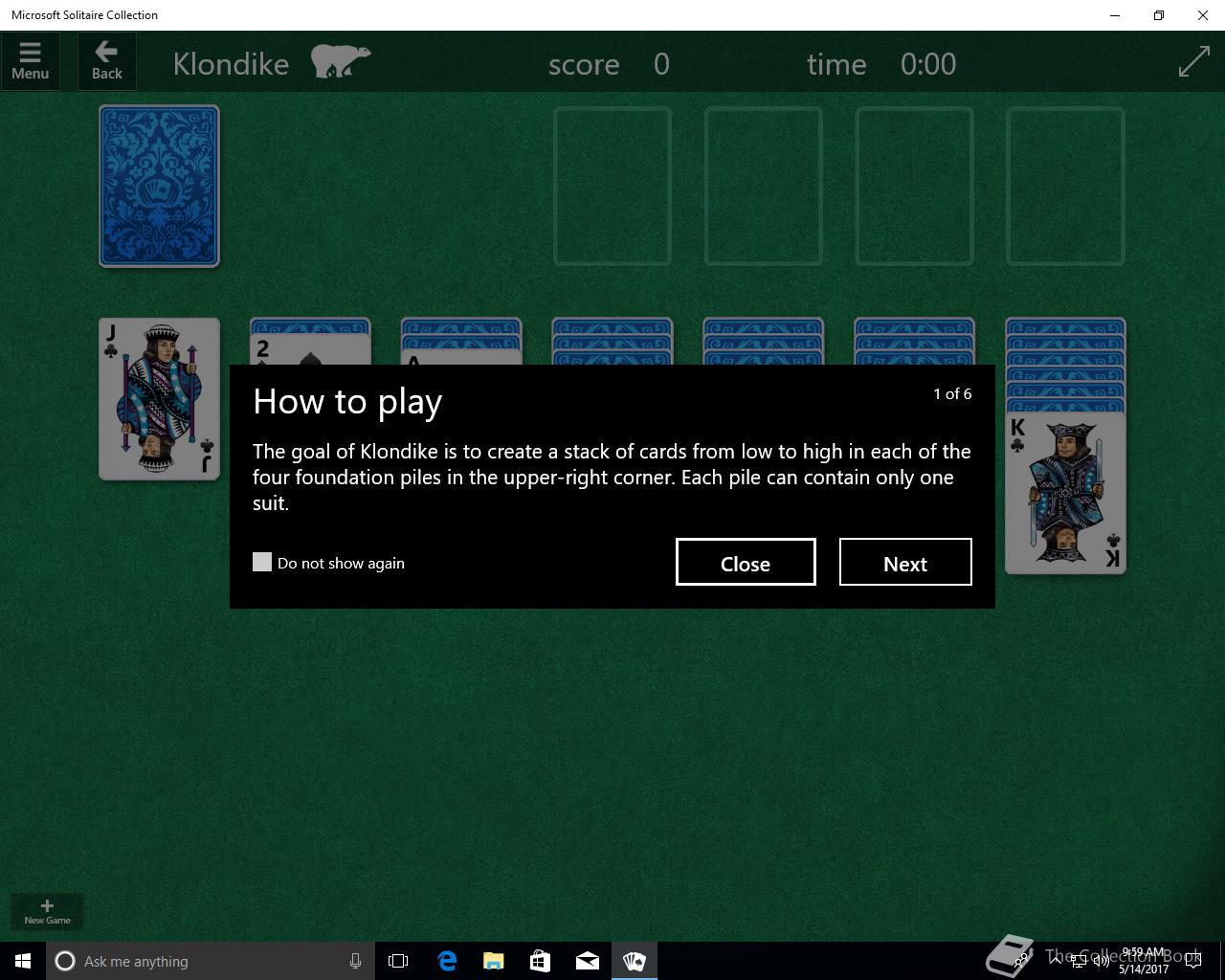The image size is (1225, 980).
Task: Open Task View in taskbar
Action: coord(398,961)
